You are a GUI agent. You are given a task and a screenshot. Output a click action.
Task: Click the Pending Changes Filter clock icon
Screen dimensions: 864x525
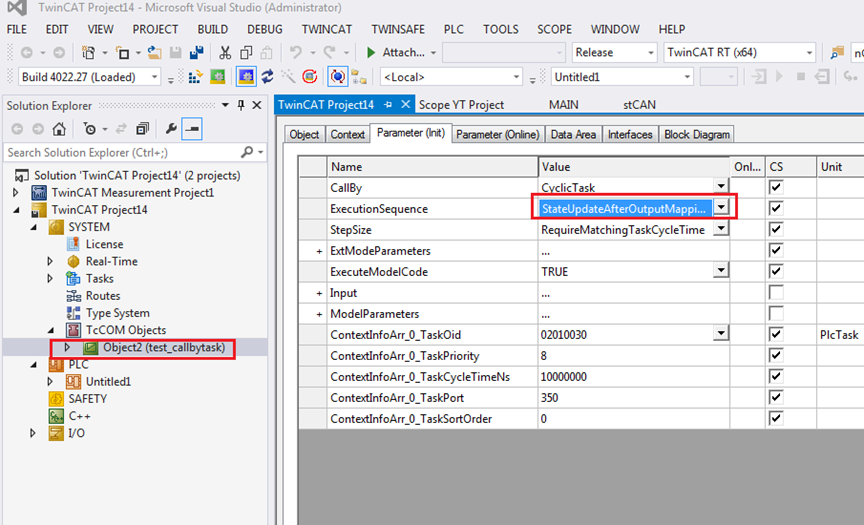[x=89, y=129]
